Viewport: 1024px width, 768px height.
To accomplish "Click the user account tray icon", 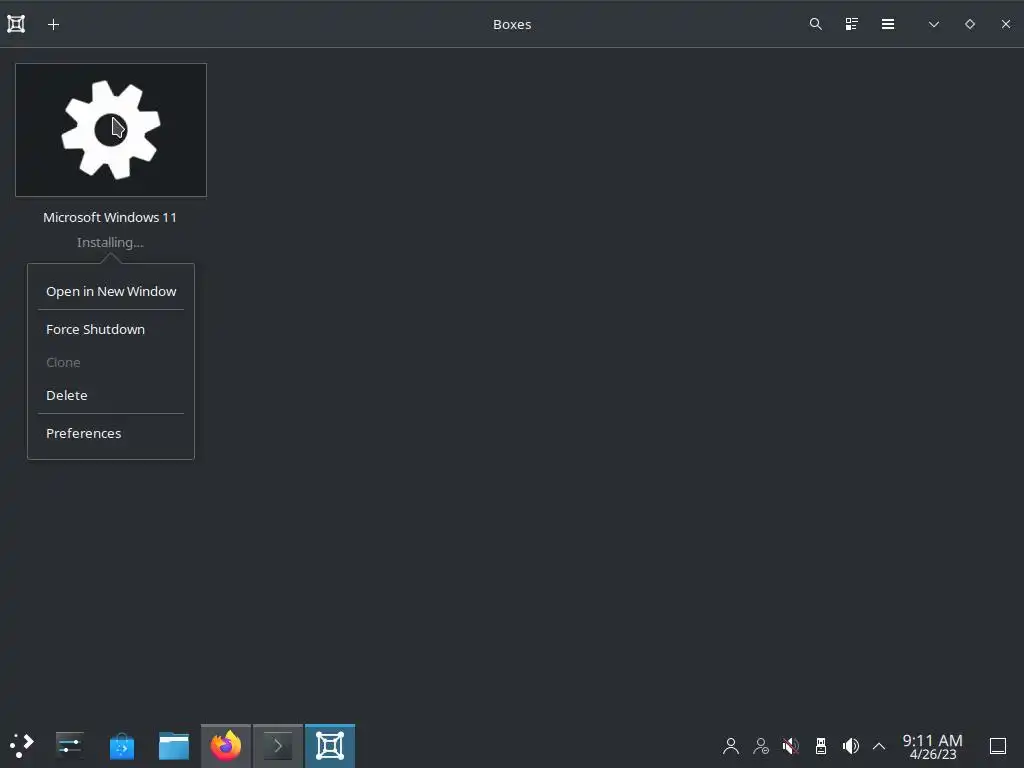I will click(731, 746).
